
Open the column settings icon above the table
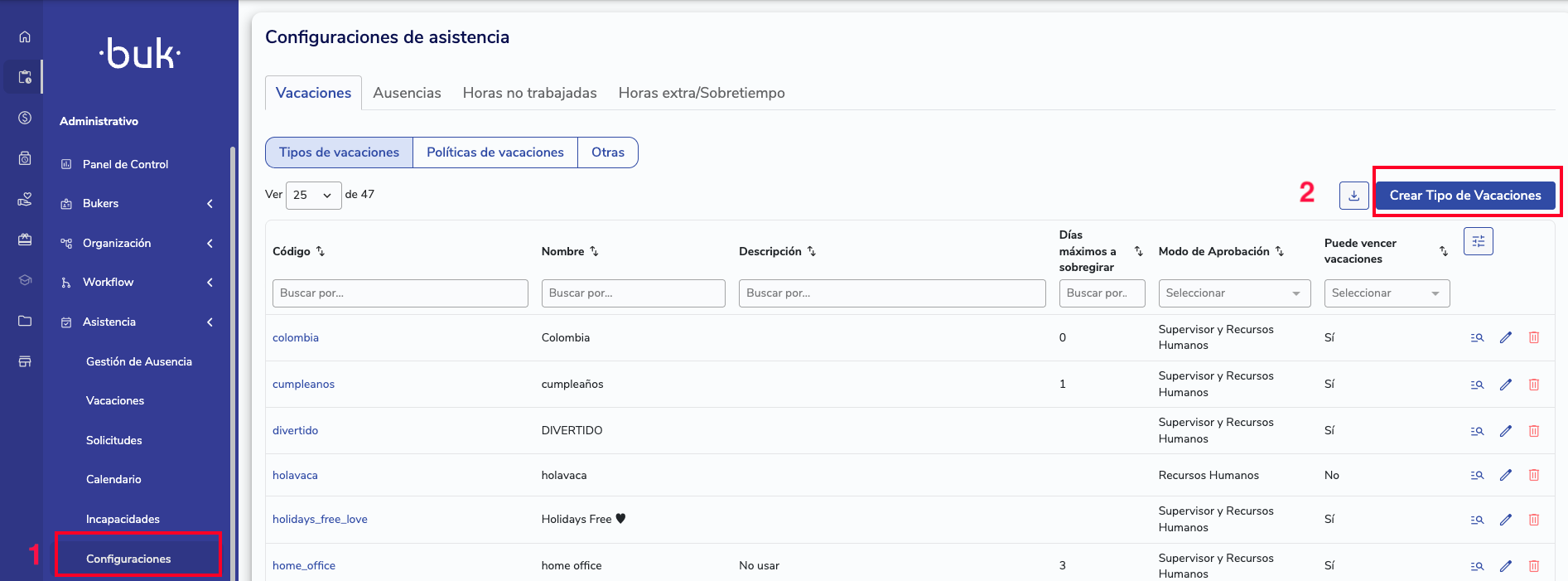(x=1478, y=241)
